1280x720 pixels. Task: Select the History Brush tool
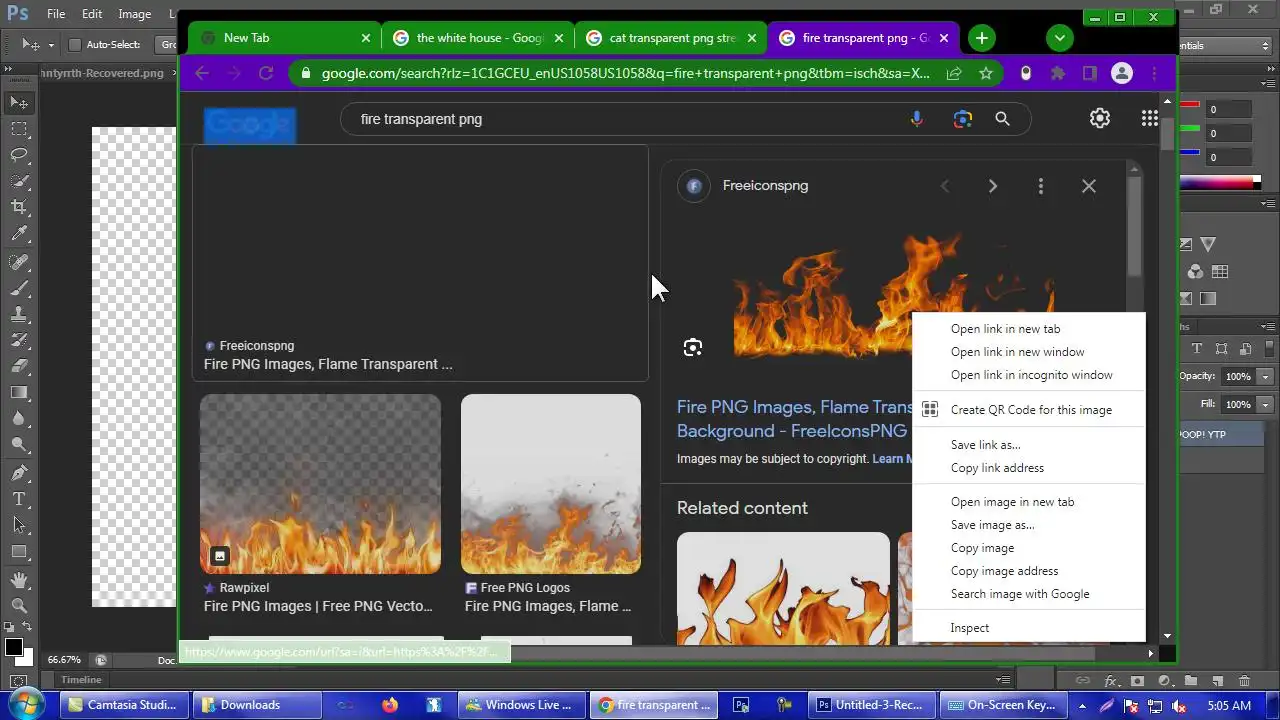pos(19,340)
